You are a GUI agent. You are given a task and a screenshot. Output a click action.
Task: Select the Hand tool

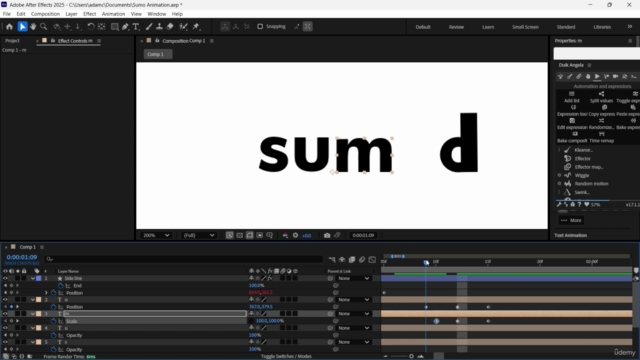pos(33,27)
